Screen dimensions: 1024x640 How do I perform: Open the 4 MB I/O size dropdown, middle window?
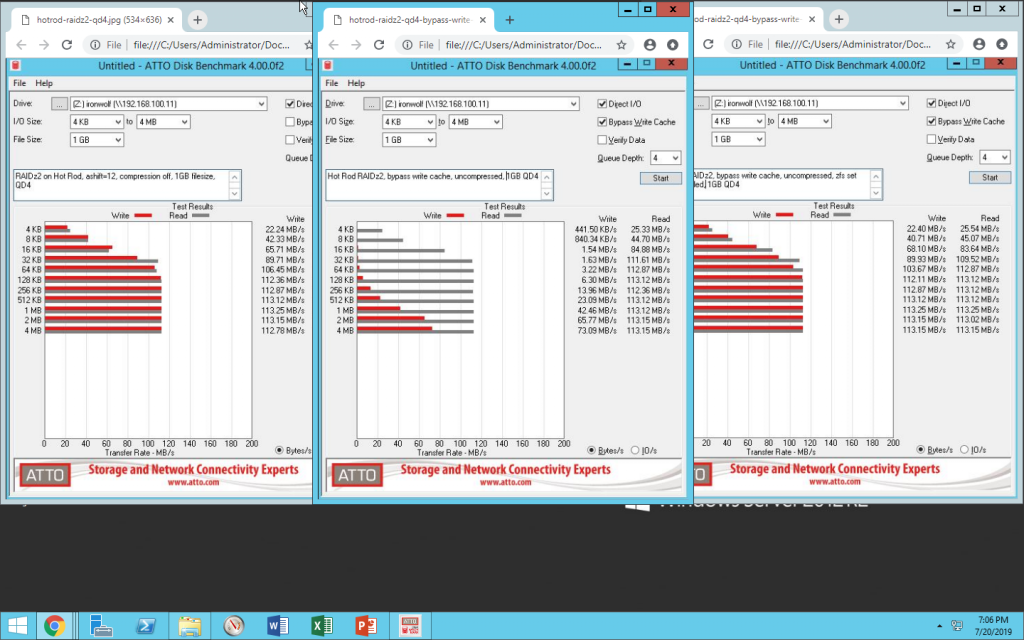pyautogui.click(x=475, y=121)
